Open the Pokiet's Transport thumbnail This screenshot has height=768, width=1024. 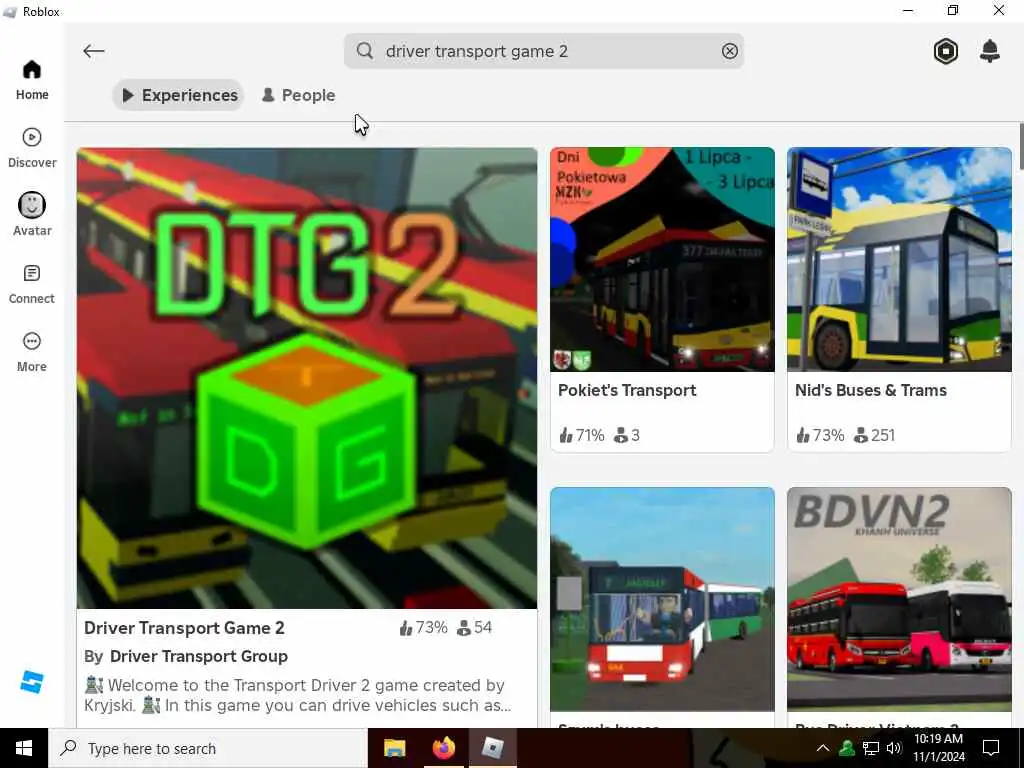662,259
